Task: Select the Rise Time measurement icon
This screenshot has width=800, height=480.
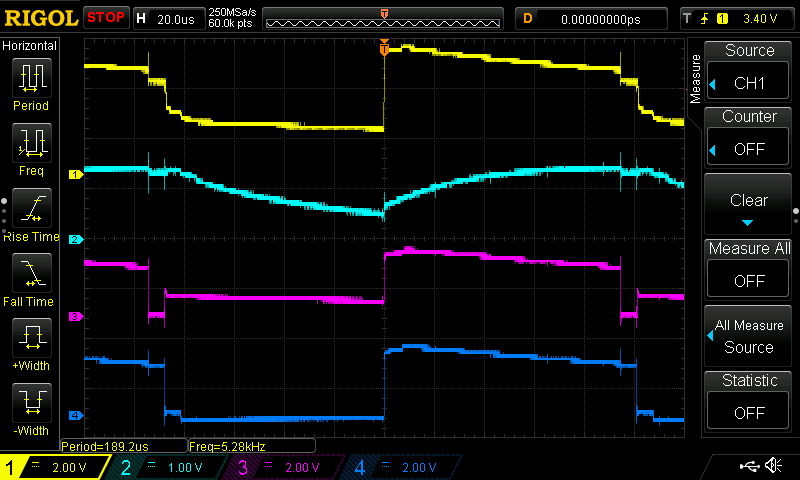Action: pos(32,208)
